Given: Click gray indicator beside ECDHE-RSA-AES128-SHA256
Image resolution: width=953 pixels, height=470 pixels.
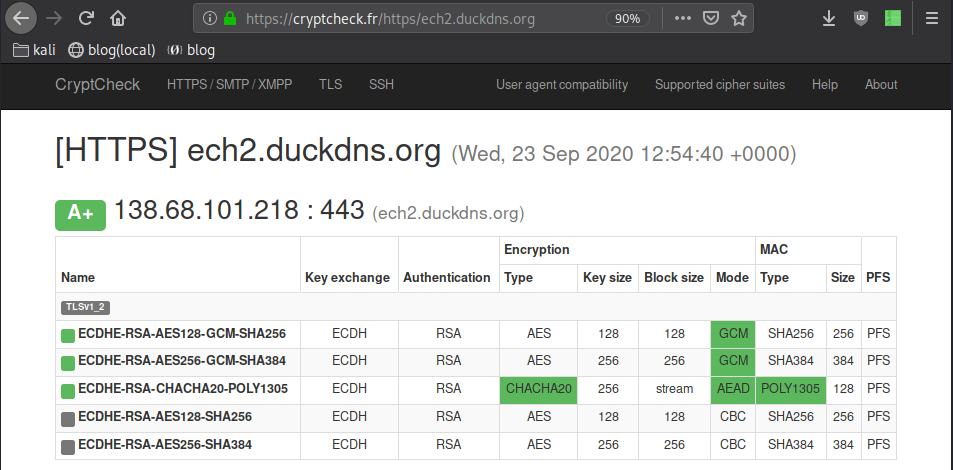Looking at the screenshot, I should point(68,419).
